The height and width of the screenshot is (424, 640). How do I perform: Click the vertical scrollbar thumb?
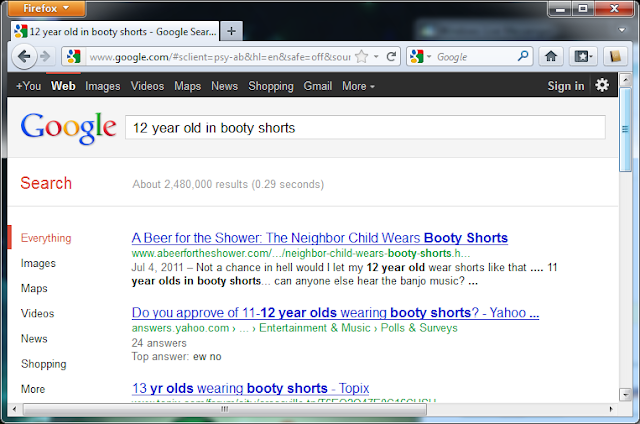click(x=625, y=129)
